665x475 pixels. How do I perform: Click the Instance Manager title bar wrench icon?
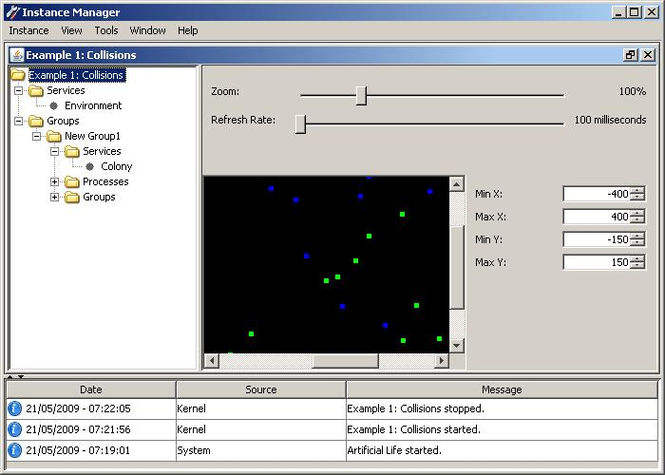pyautogui.click(x=13, y=12)
